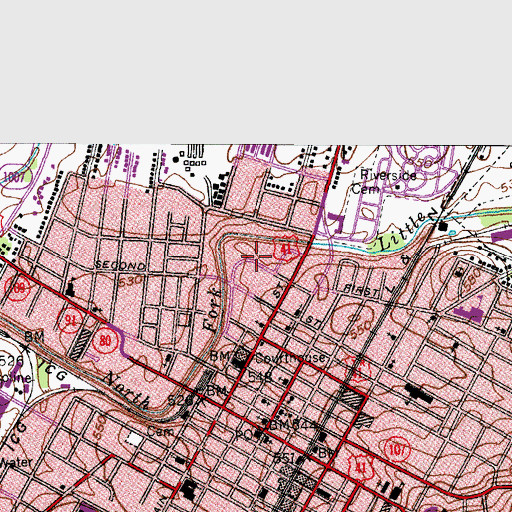The height and width of the screenshot is (512, 512).
Task: Click the "548" elevation label
Action: (x=260, y=377)
